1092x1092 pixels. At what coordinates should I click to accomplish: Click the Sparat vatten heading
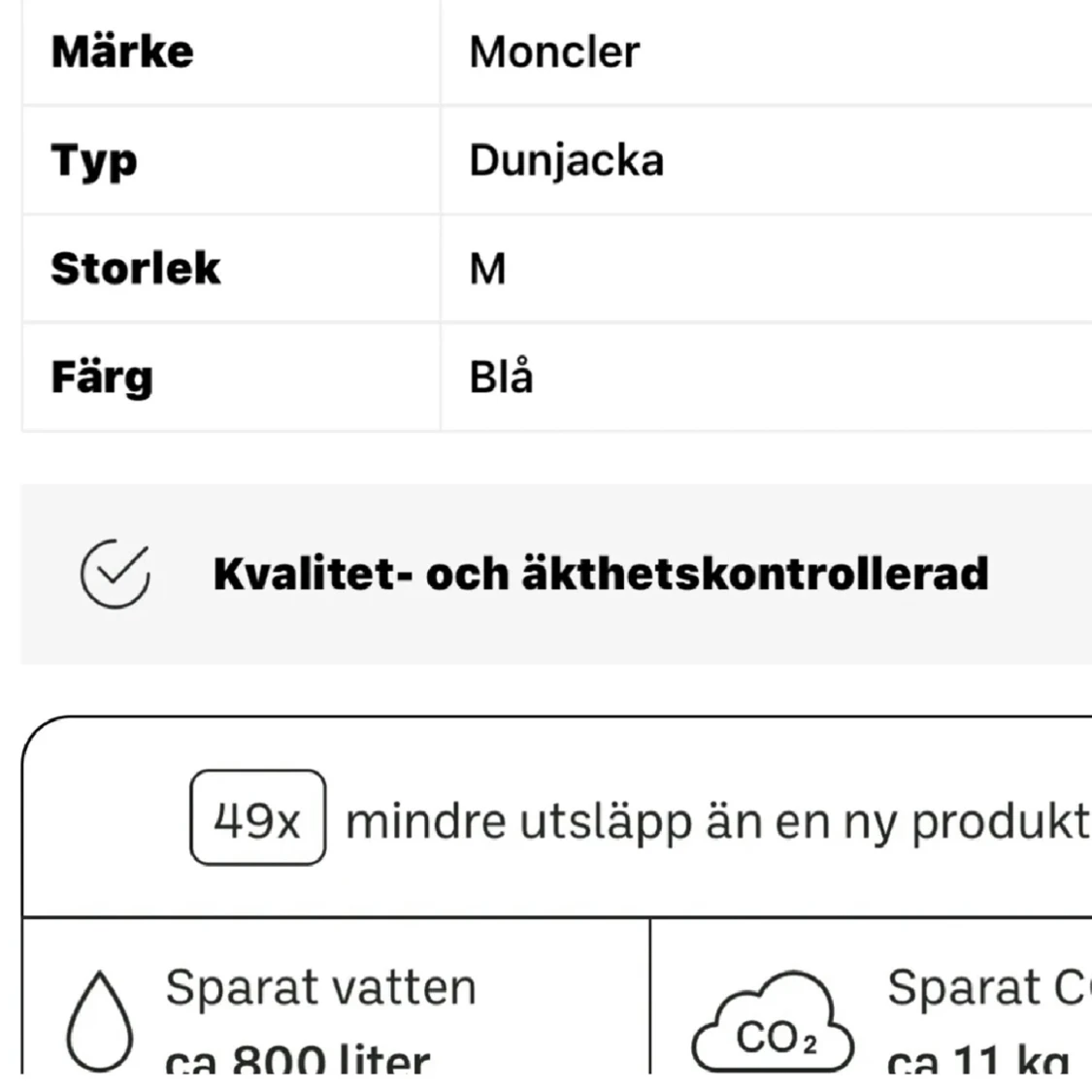coord(320,988)
